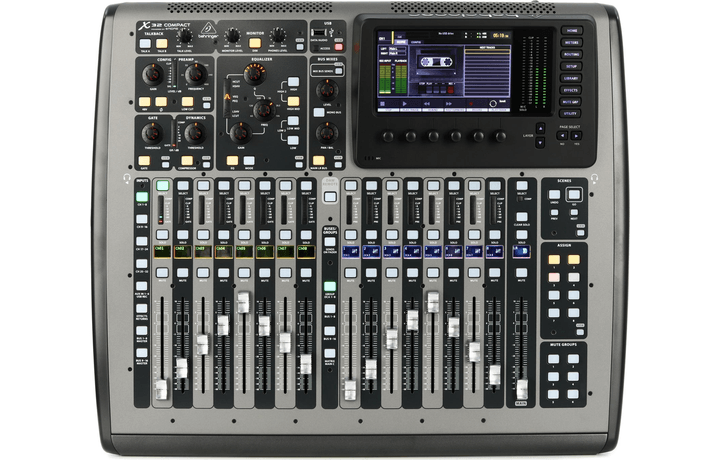
Task: Select the Matrix Main C layer button
Action: [330, 353]
